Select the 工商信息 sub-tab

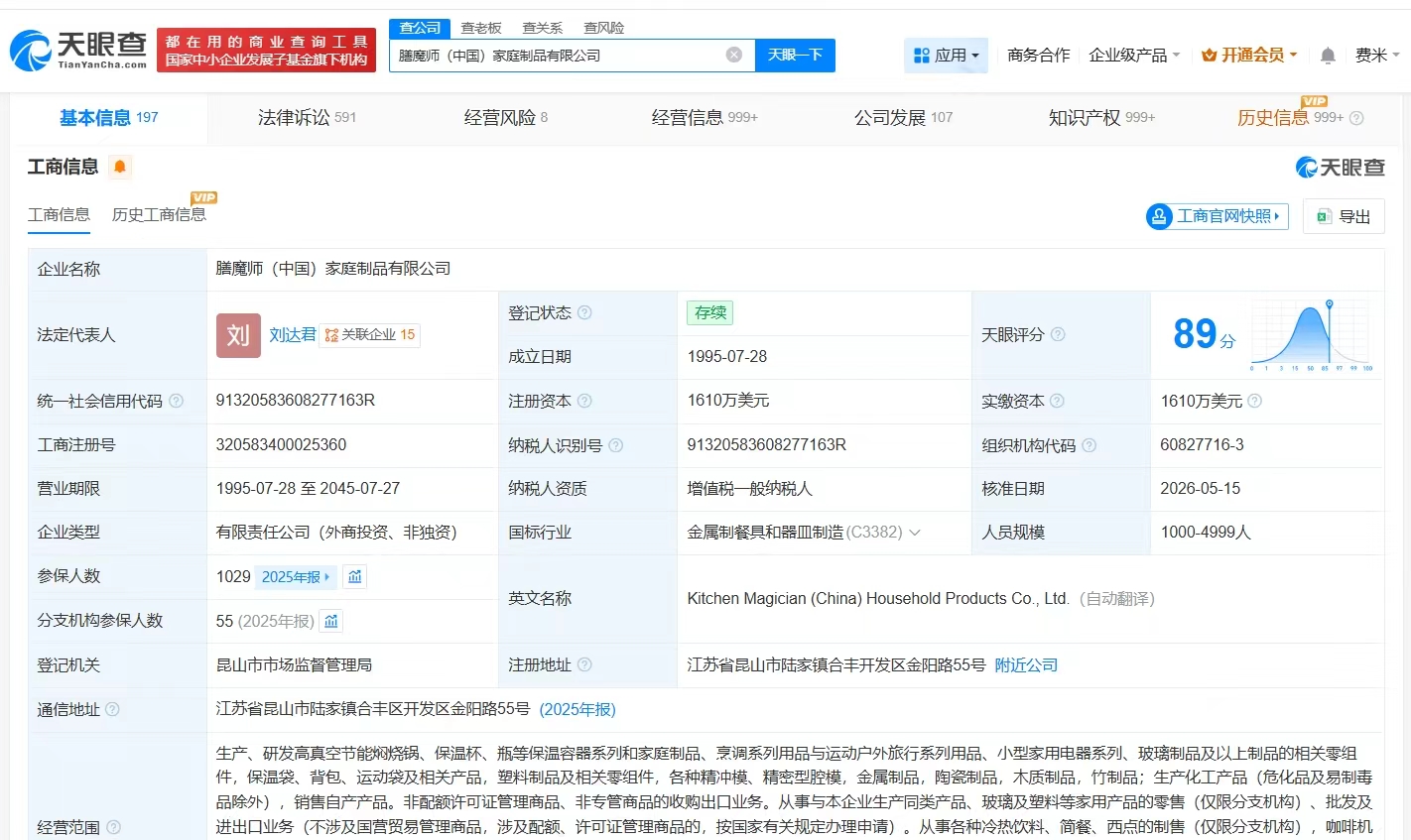click(x=59, y=214)
